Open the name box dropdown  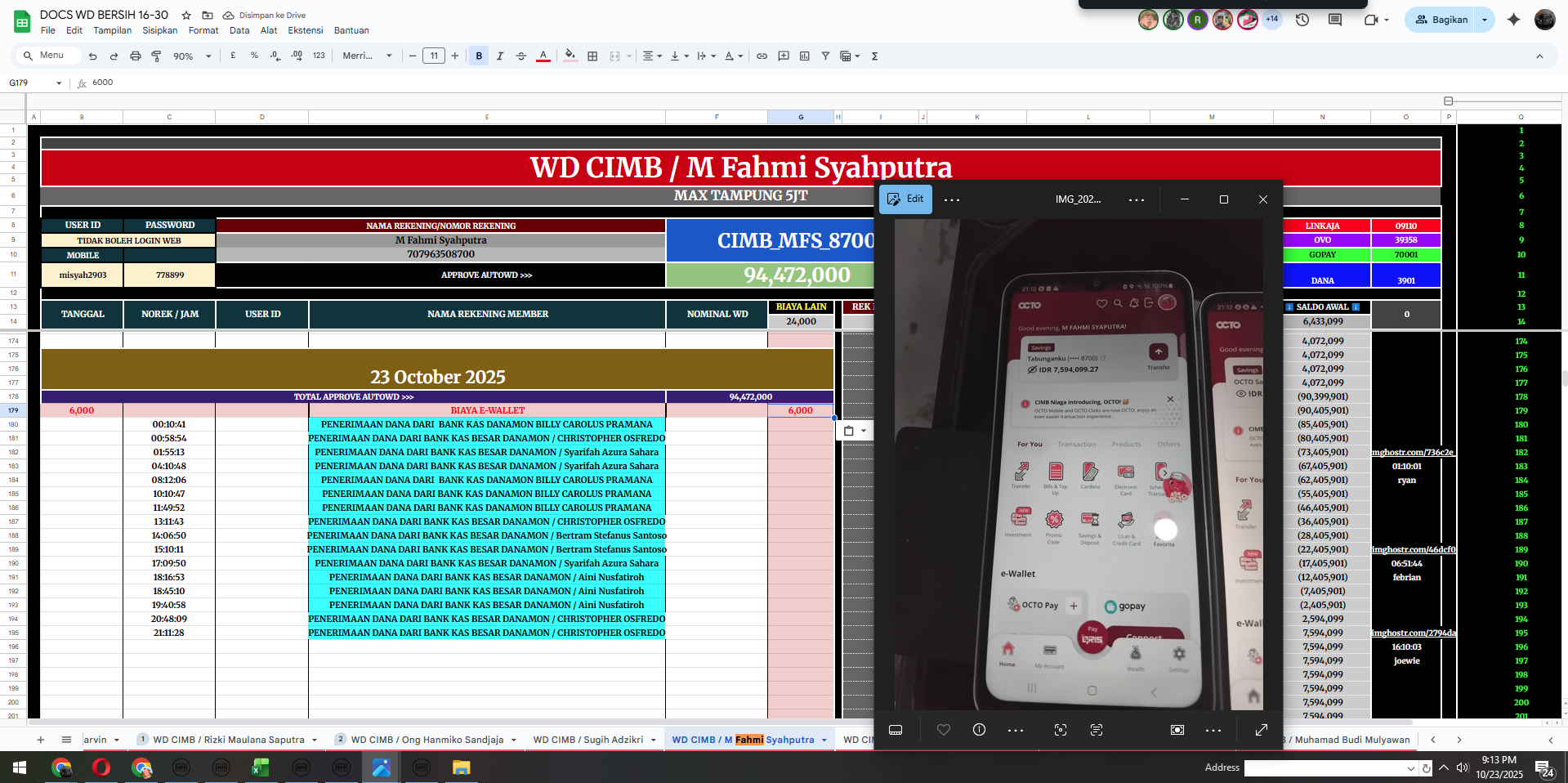tap(59, 83)
